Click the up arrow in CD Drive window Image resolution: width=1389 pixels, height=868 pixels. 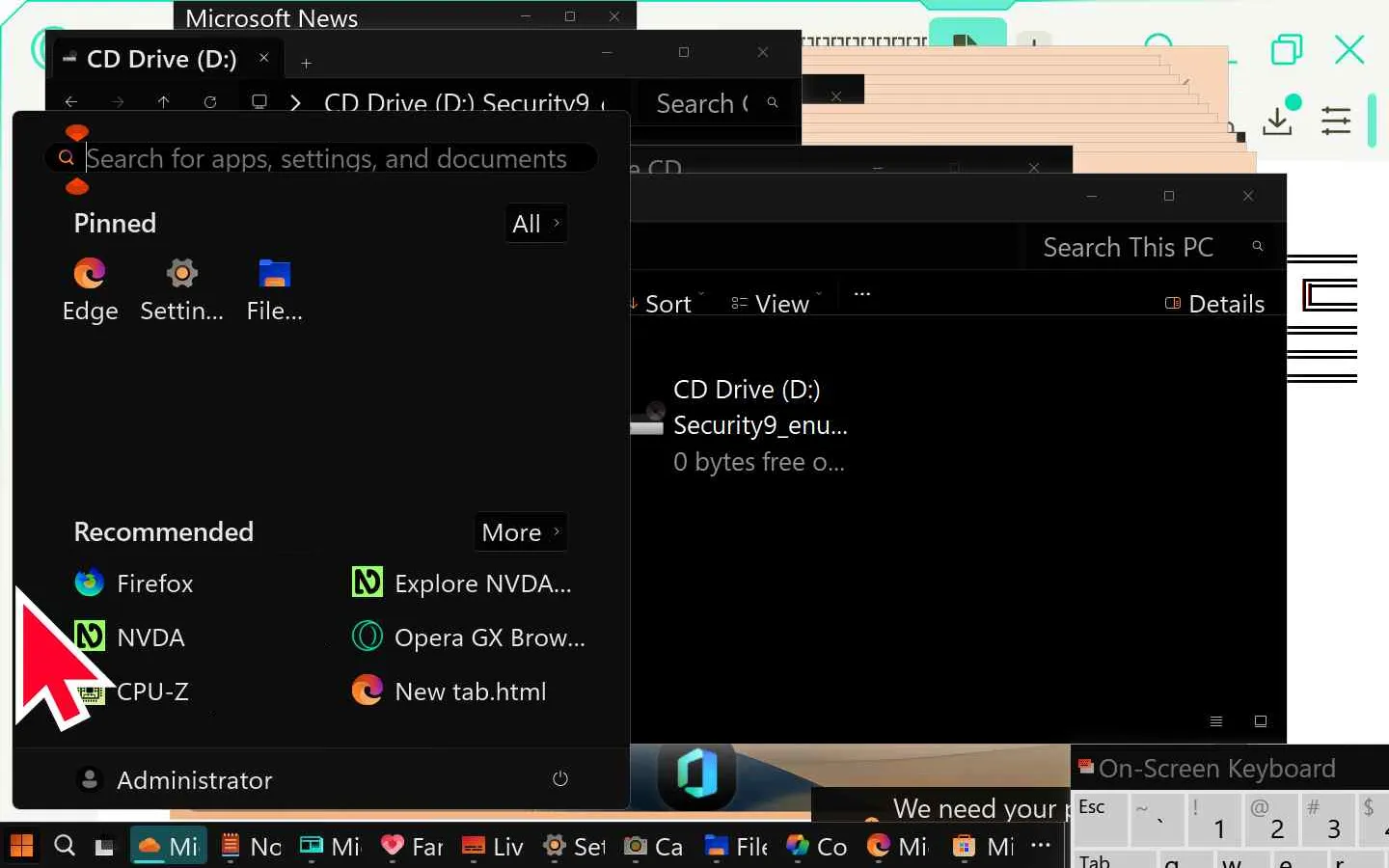[x=164, y=101]
